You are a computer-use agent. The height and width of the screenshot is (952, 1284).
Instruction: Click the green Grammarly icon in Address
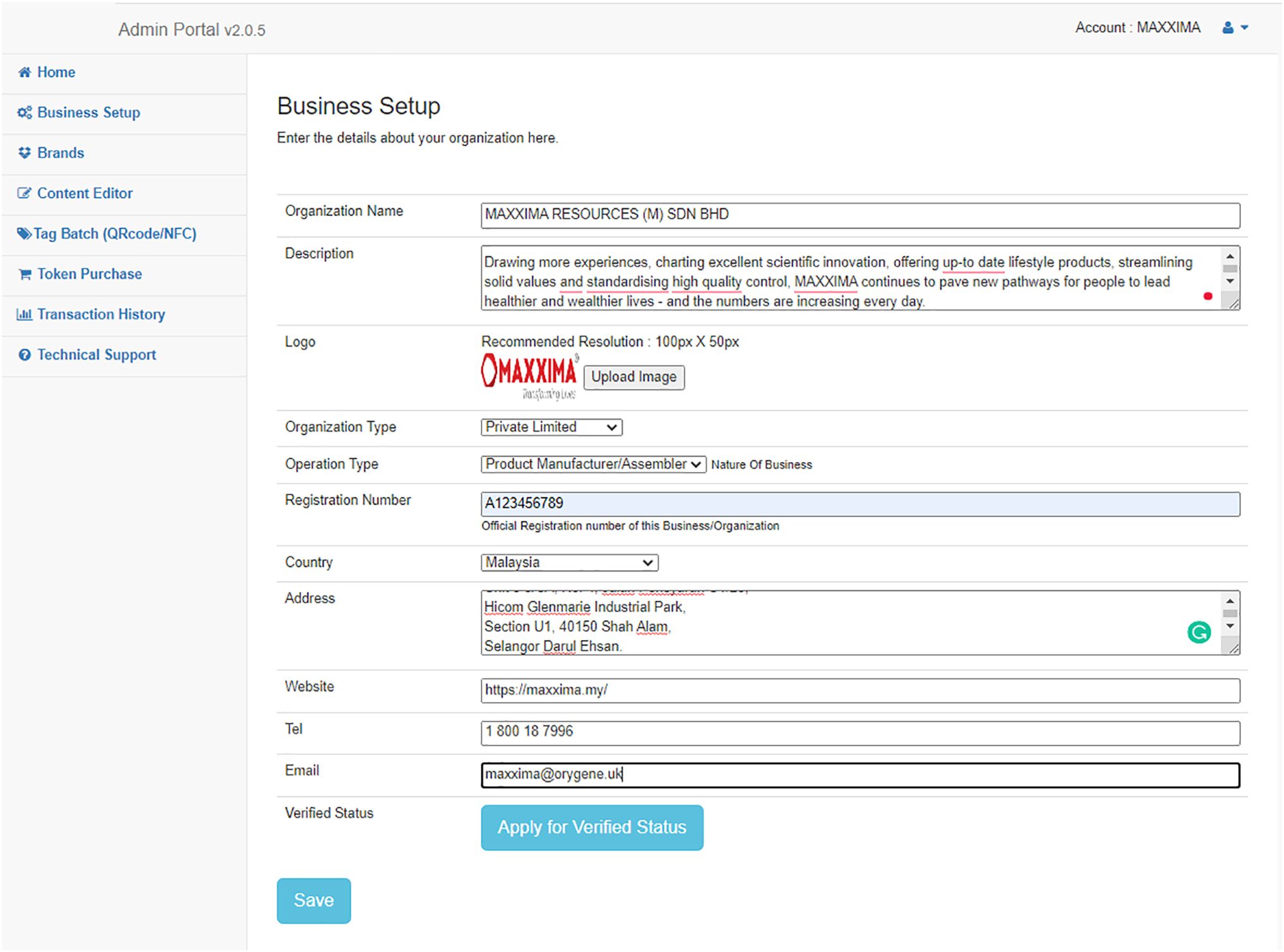click(1198, 633)
